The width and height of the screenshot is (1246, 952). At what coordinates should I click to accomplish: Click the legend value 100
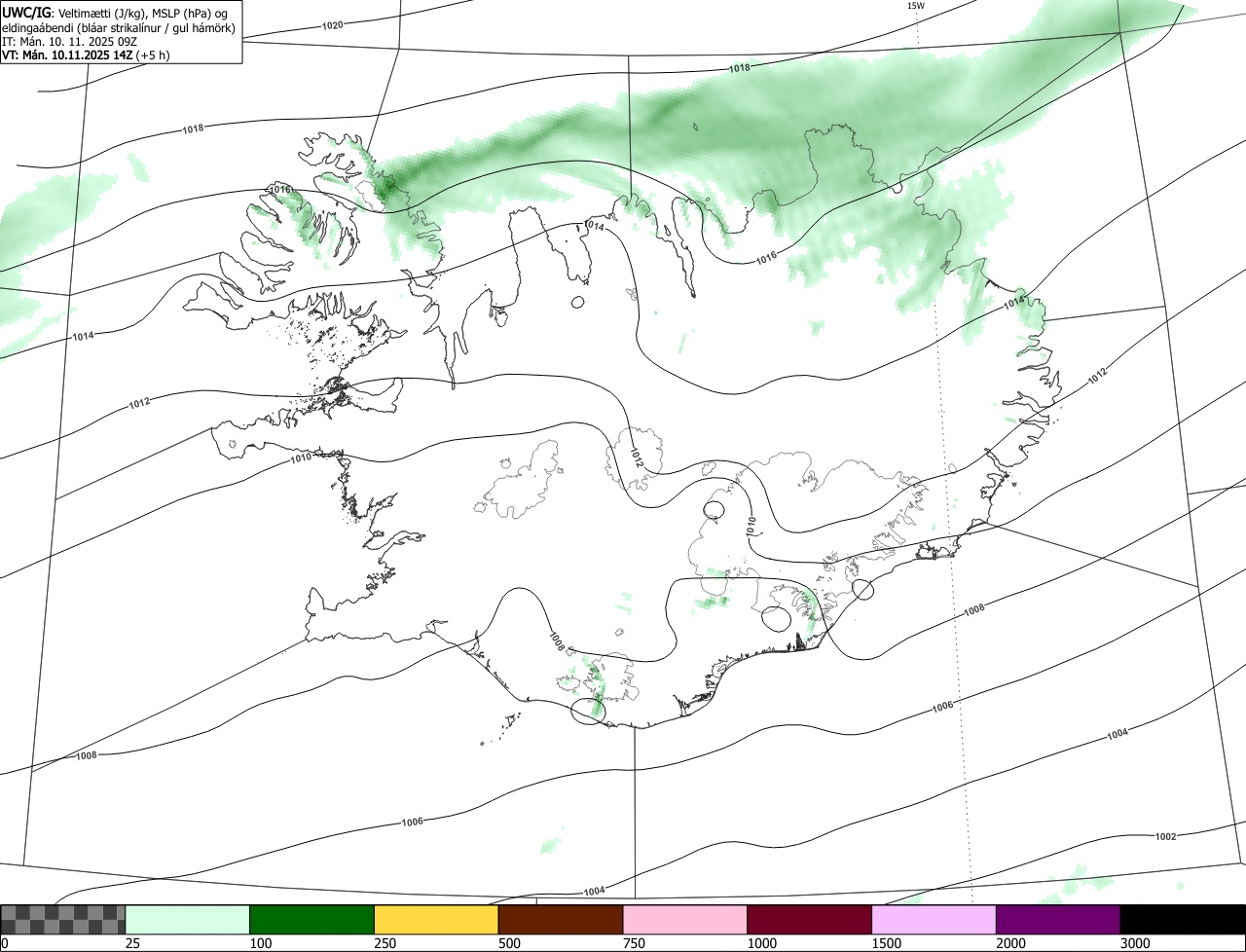click(x=261, y=943)
